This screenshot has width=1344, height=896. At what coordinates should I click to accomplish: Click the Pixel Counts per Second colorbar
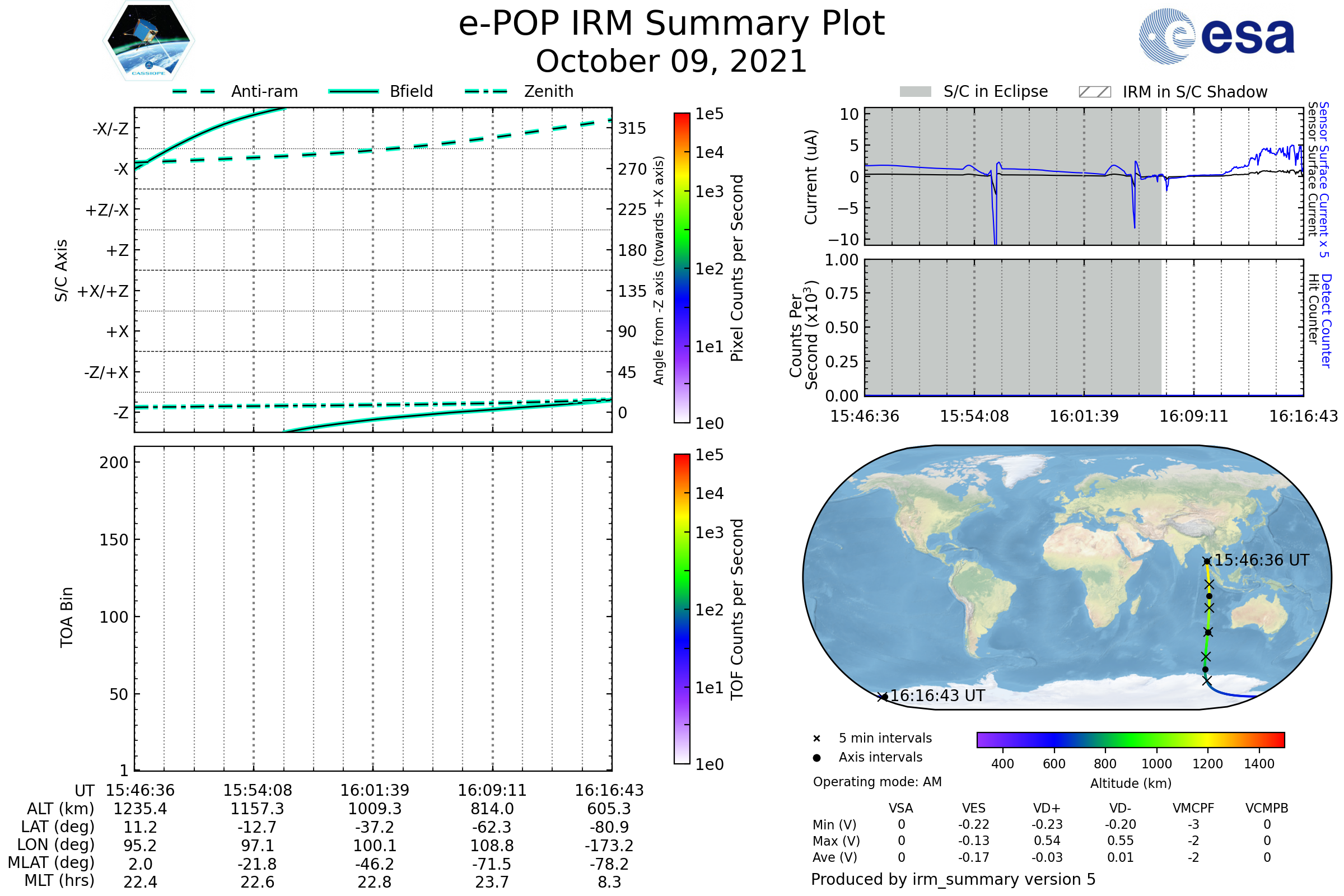tap(682, 268)
